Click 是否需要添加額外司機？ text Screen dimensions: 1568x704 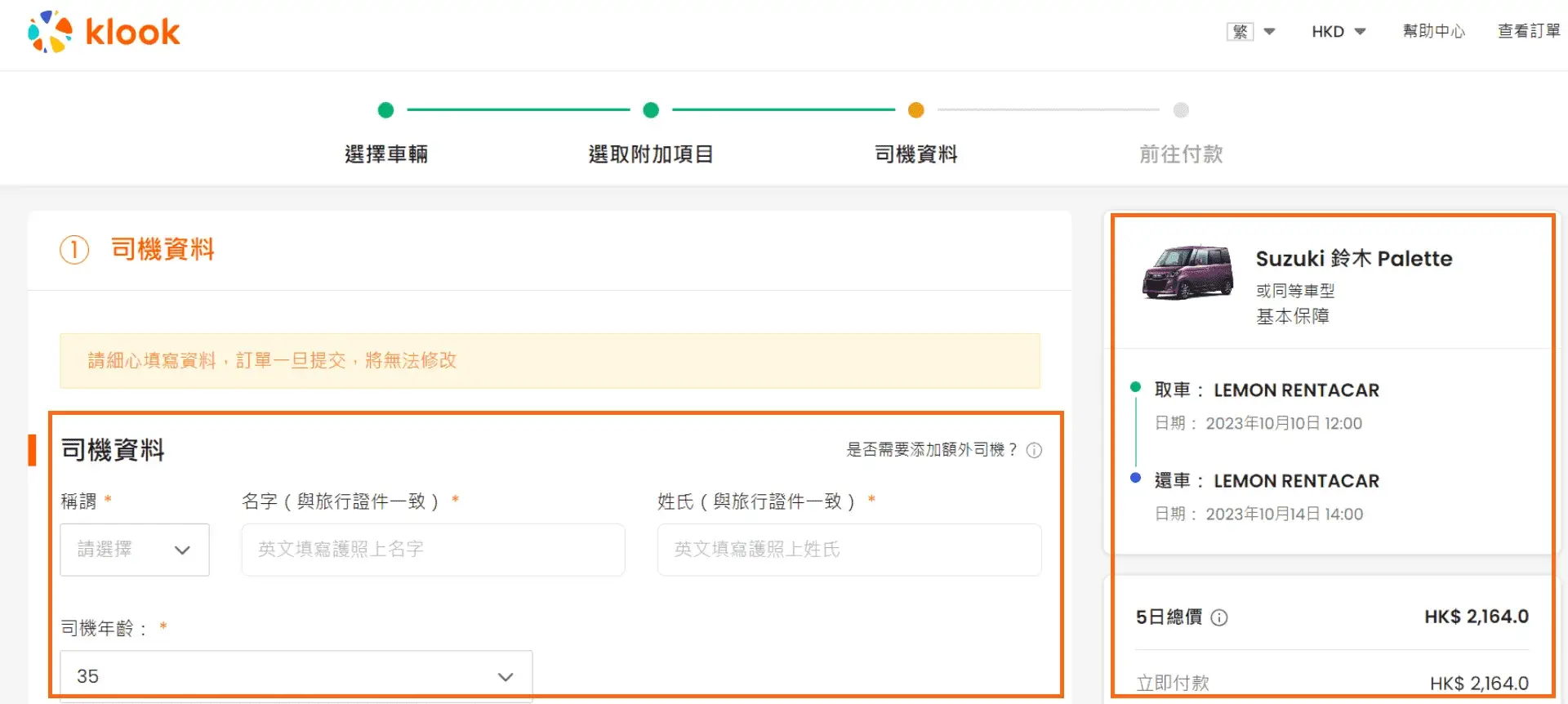point(932,449)
